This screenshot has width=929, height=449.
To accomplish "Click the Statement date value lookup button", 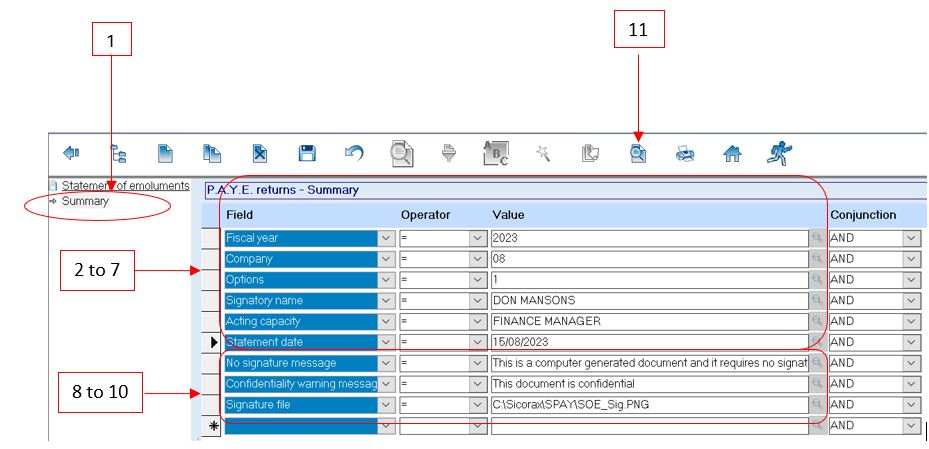I will (x=817, y=342).
